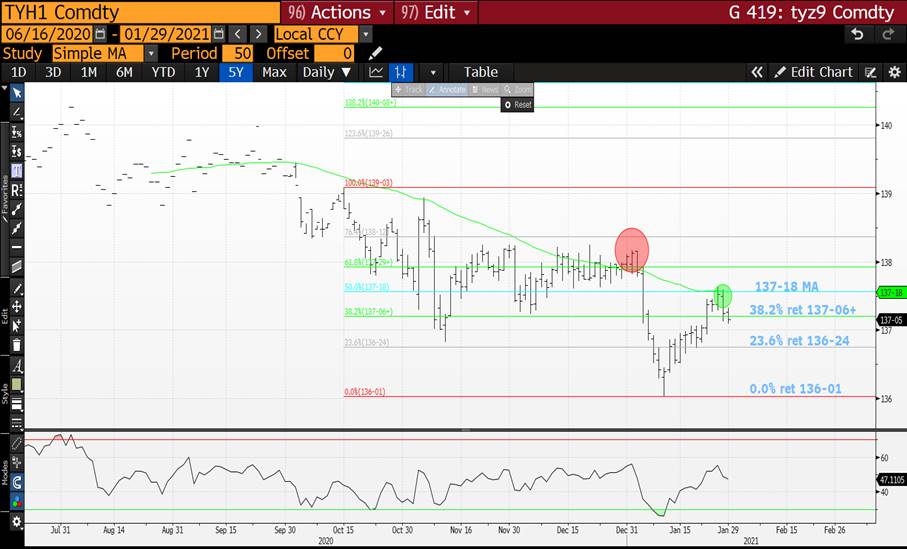Pick the horizontal line tool
The width and height of the screenshot is (907, 549).
coord(17,247)
